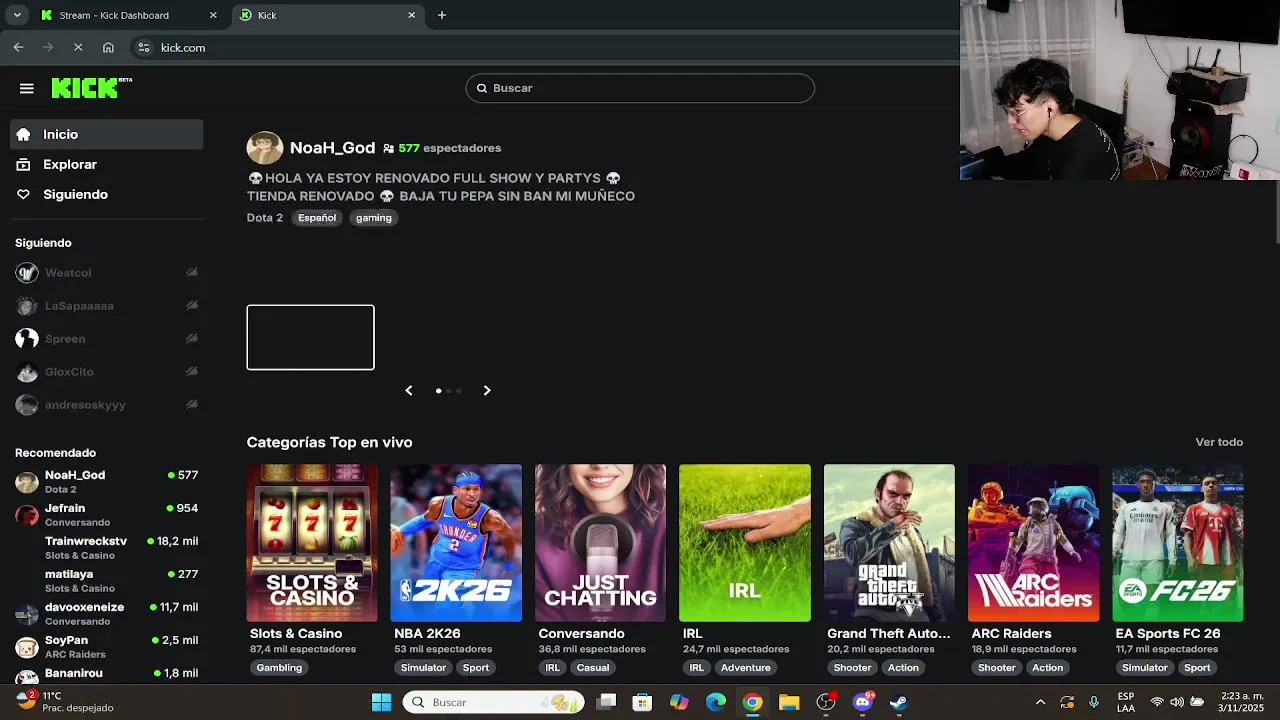Click Sport tag under EA Sports FC 26
This screenshot has width=1280, height=720.
tap(1197, 668)
